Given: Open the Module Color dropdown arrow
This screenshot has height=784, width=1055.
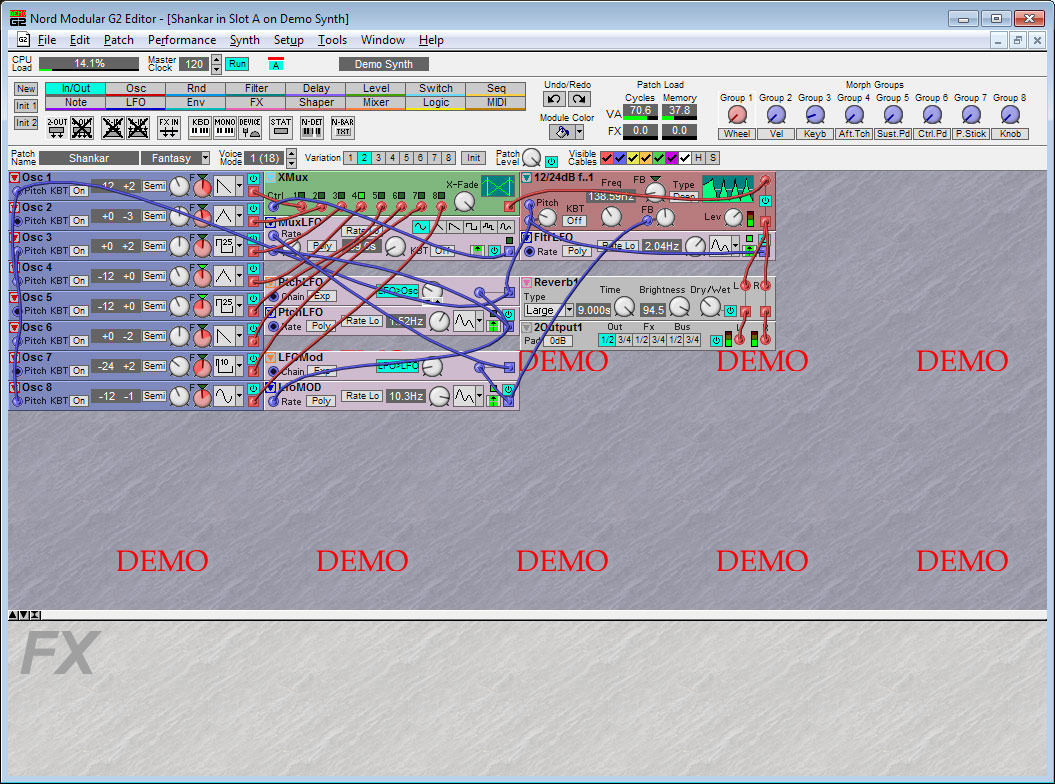Looking at the screenshot, I should pyautogui.click(x=578, y=132).
